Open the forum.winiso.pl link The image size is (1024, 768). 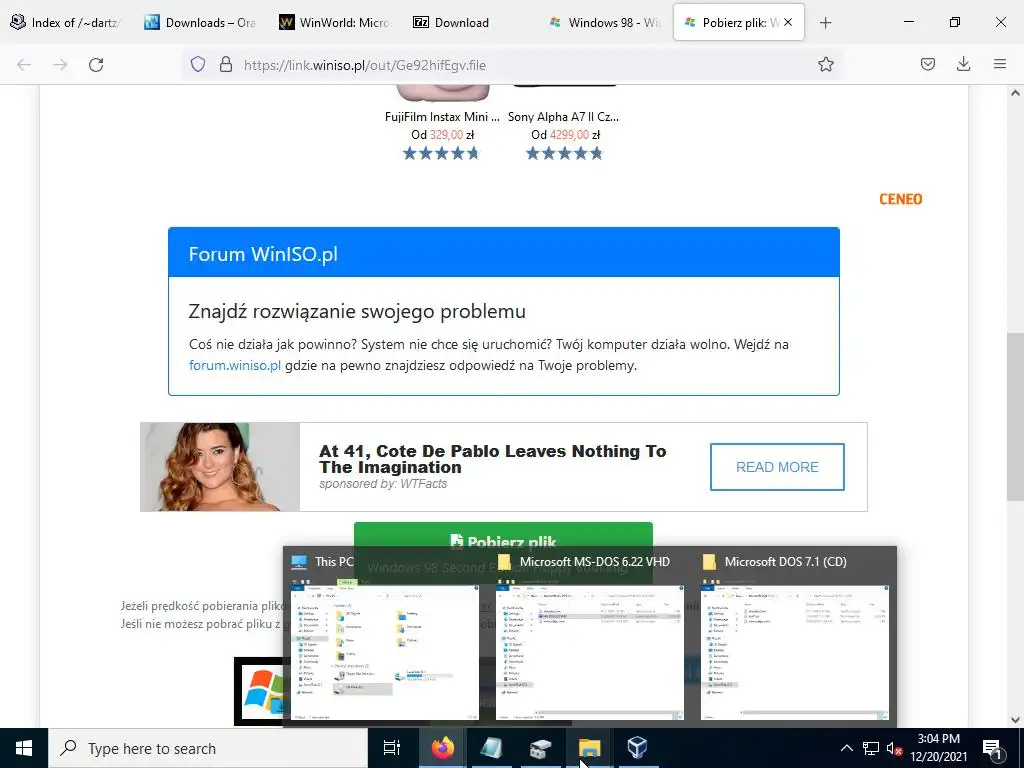coord(234,365)
